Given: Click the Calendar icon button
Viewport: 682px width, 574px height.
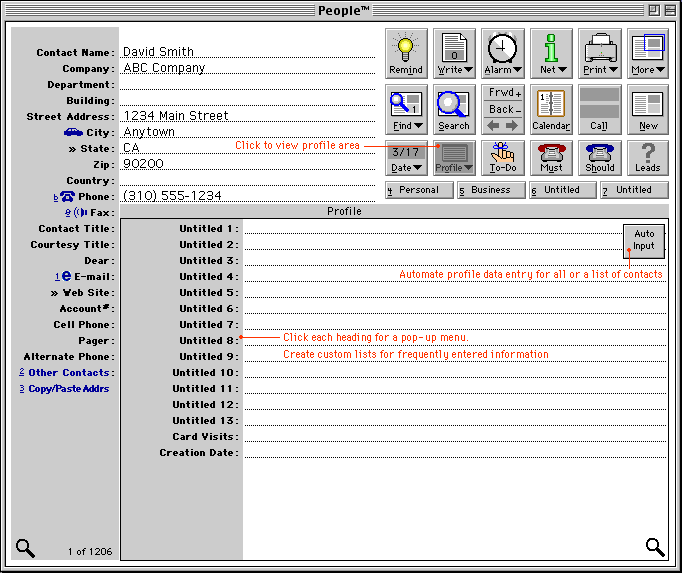Looking at the screenshot, I should coord(551,109).
